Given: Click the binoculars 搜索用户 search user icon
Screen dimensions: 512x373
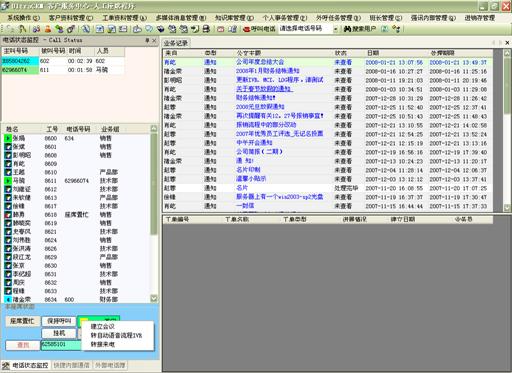Looking at the screenshot, I should [347, 29].
